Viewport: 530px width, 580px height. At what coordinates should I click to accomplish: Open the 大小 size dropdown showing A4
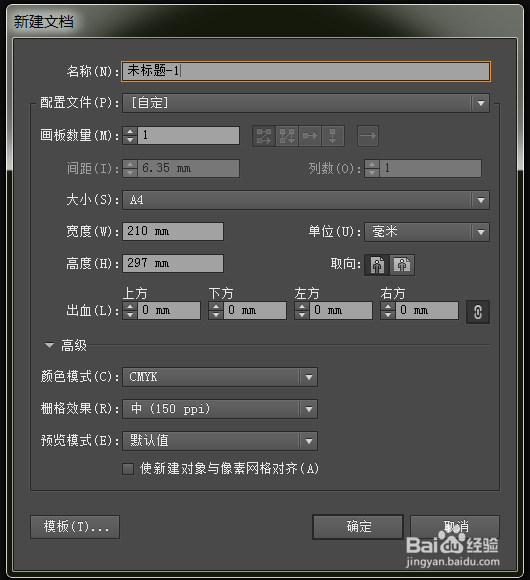306,200
